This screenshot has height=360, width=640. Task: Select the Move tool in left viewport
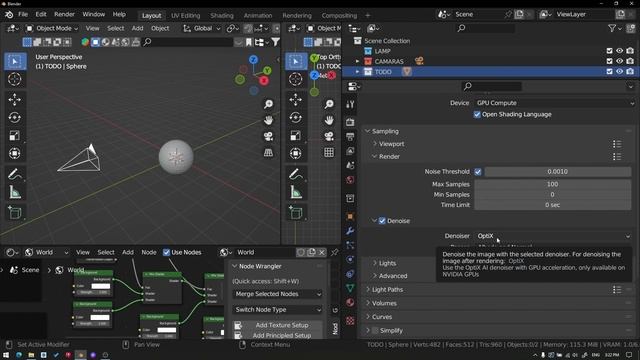pyautogui.click(x=15, y=100)
